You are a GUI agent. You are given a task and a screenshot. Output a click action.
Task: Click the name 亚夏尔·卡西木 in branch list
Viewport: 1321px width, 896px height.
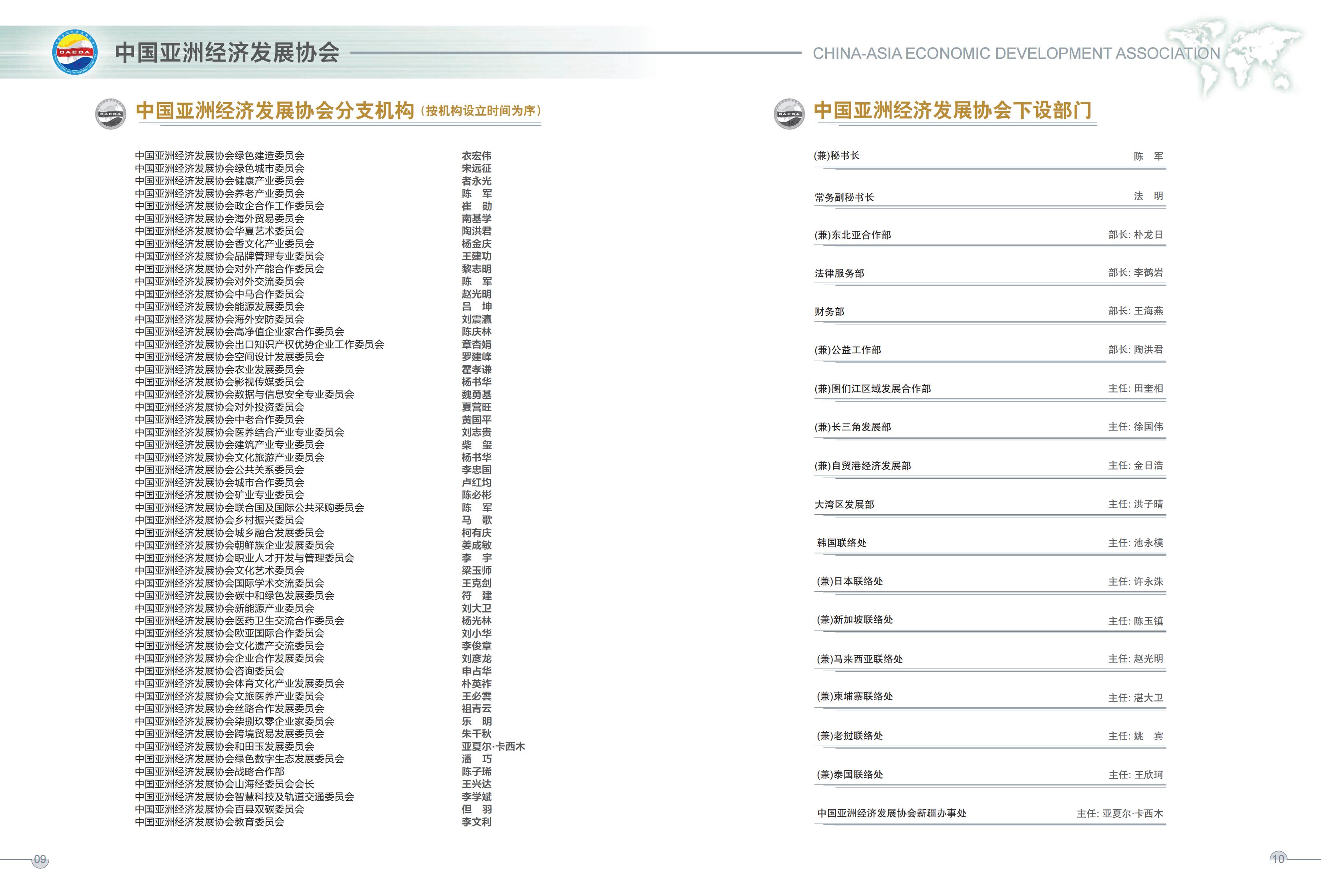pyautogui.click(x=493, y=747)
